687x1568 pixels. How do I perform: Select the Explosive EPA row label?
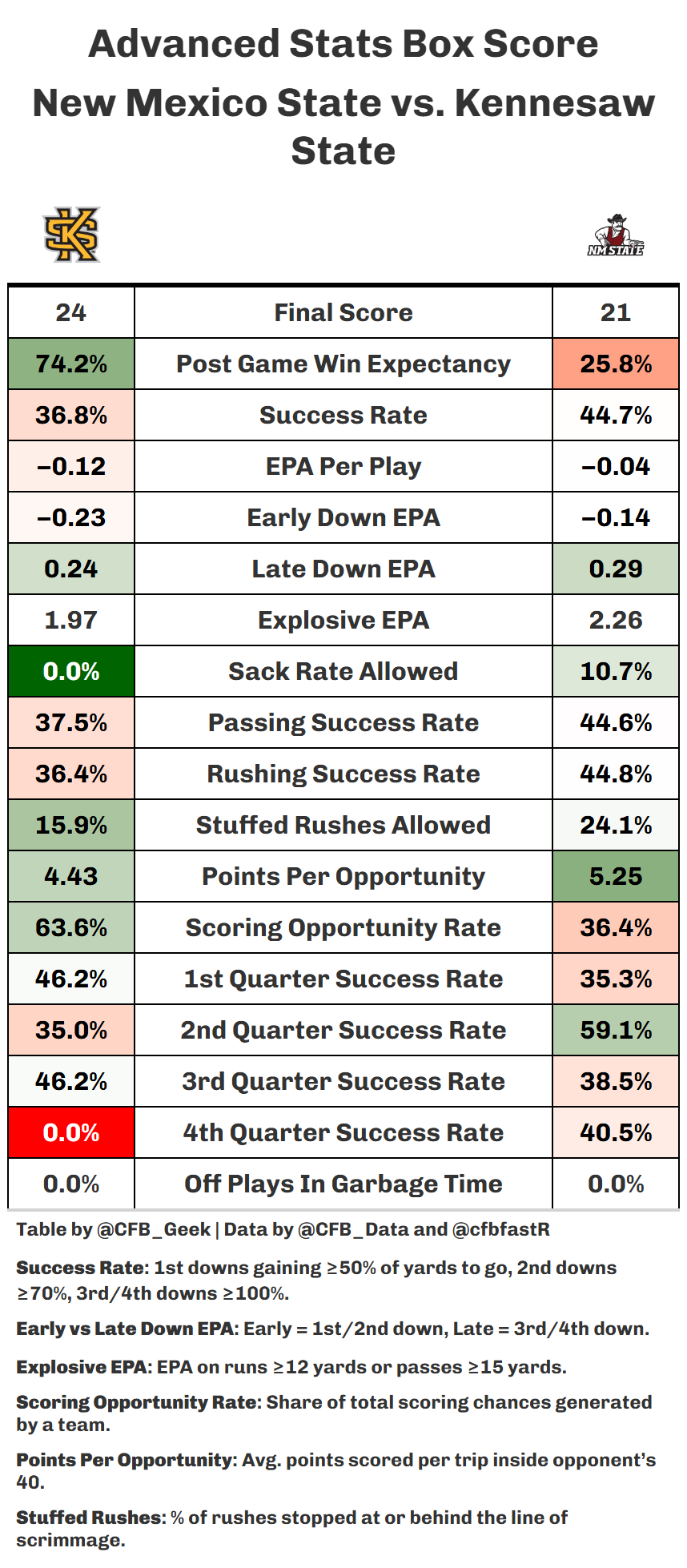click(x=343, y=620)
